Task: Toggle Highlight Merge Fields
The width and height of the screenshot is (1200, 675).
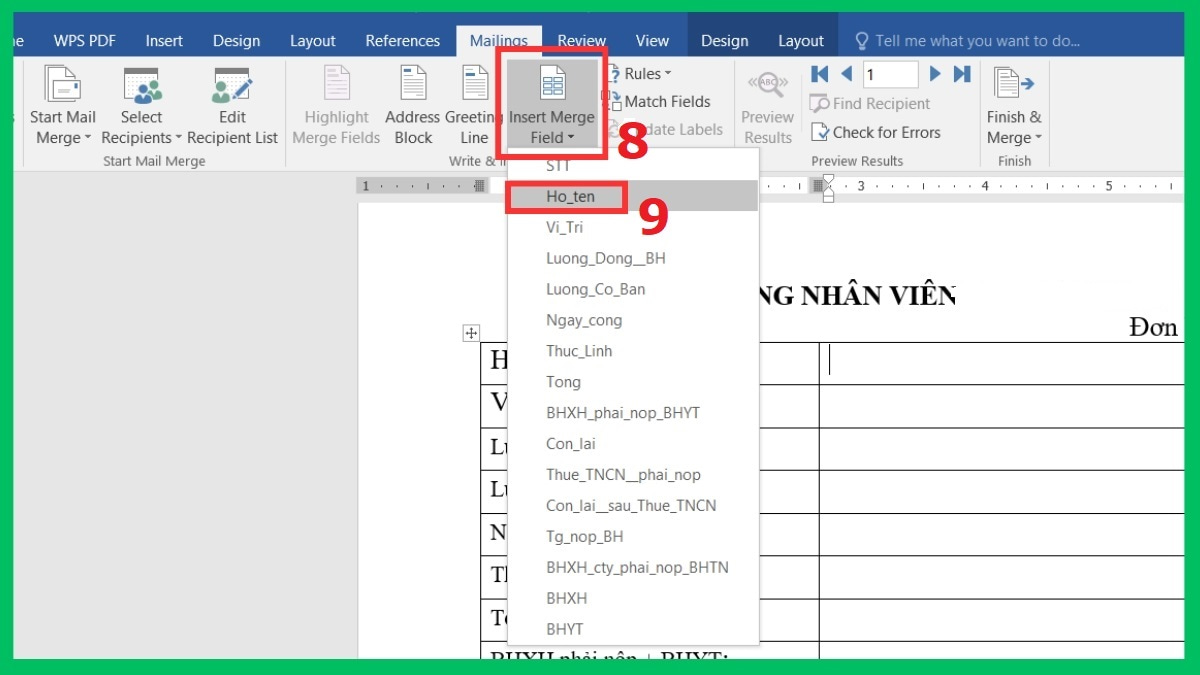Action: tap(335, 104)
